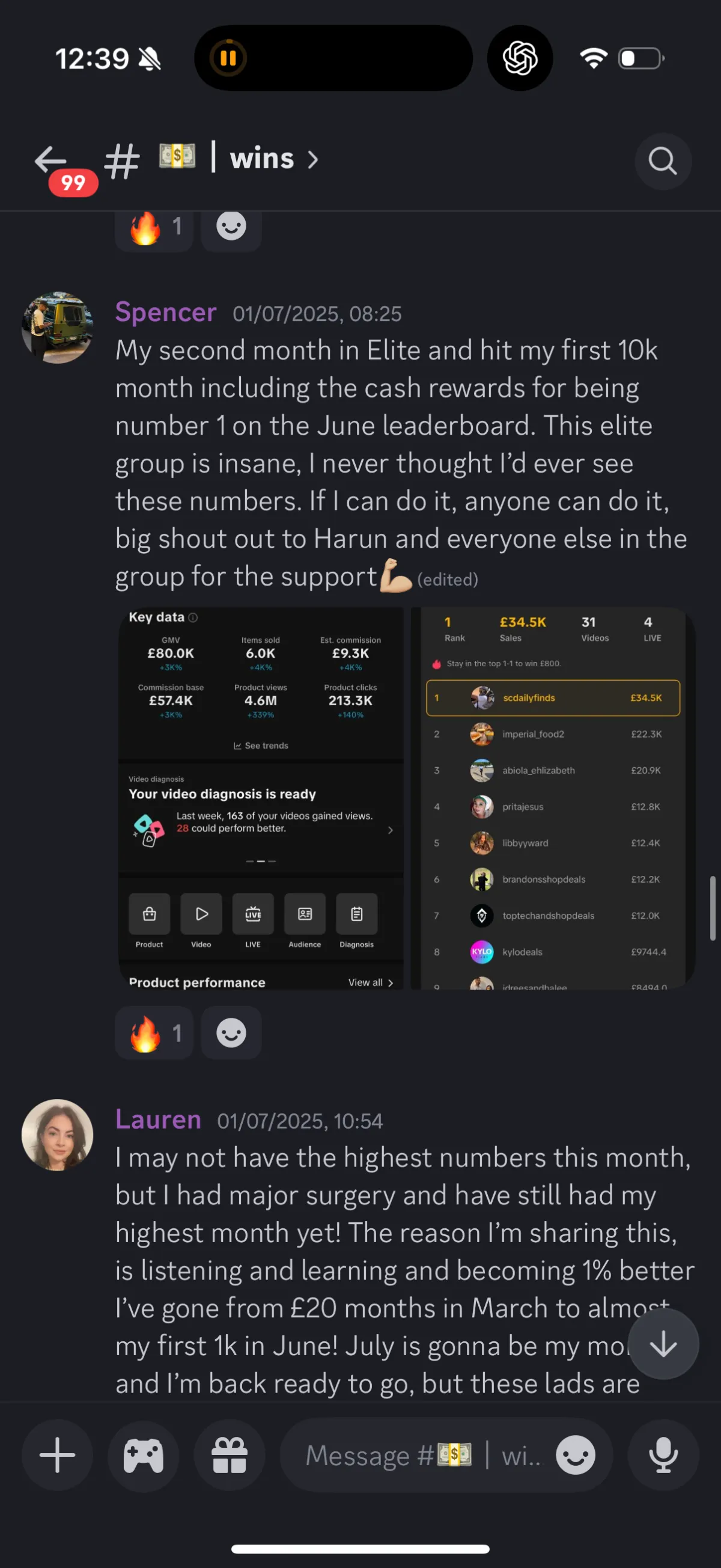This screenshot has width=721, height=1568.
Task: Open the Key data dashboard screenshot
Action: tap(261, 798)
